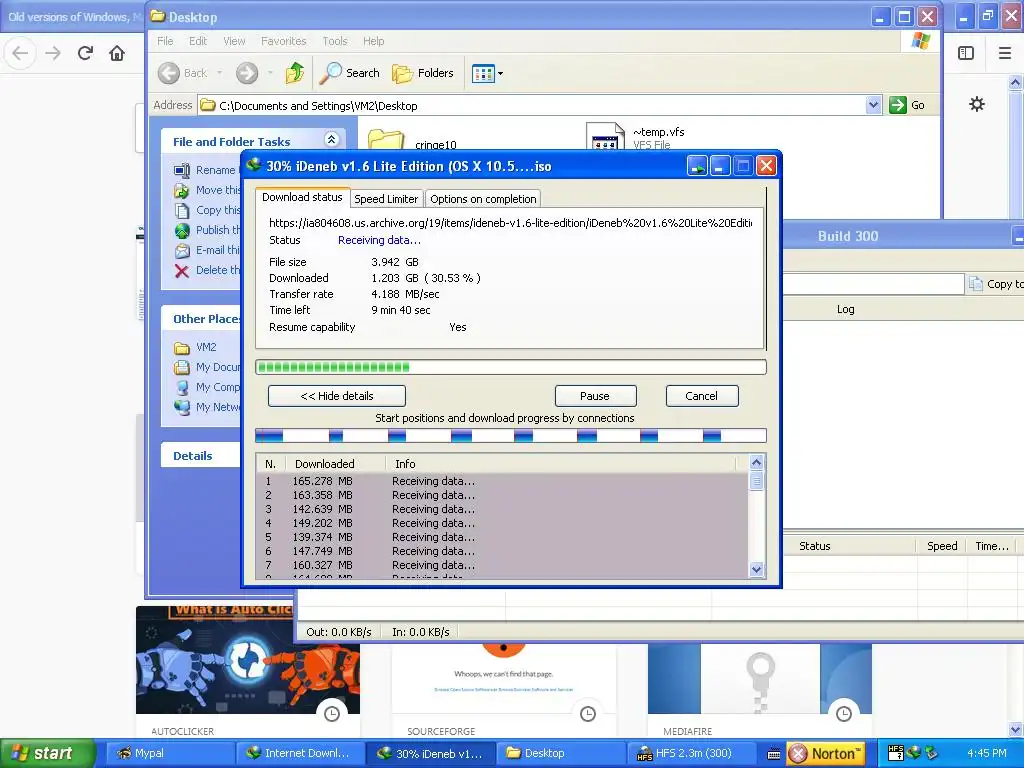Open the Edit menu in Desktop window
This screenshot has height=768, width=1024.
(198, 41)
